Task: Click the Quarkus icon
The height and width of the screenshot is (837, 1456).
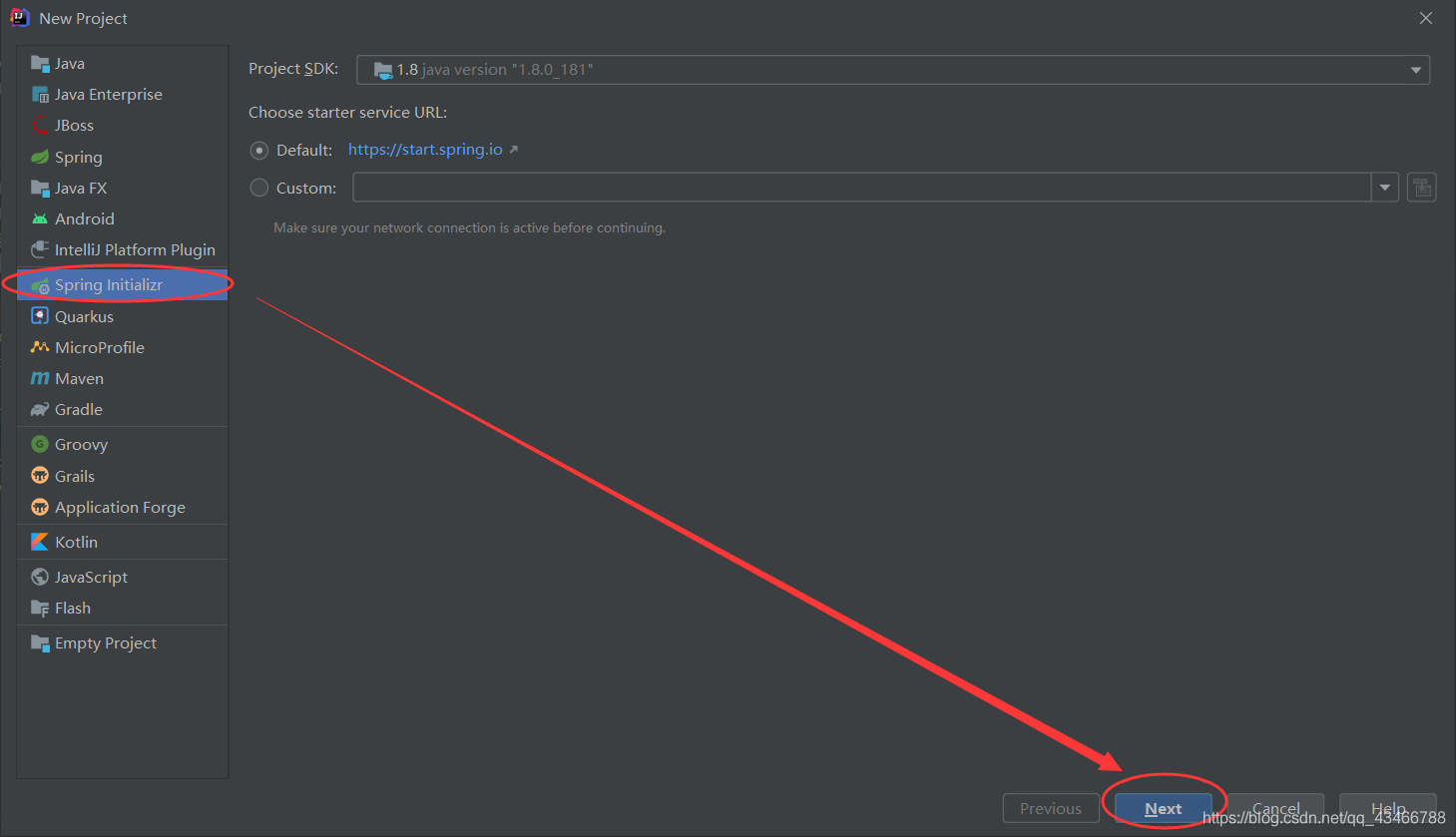Action: tap(40, 316)
